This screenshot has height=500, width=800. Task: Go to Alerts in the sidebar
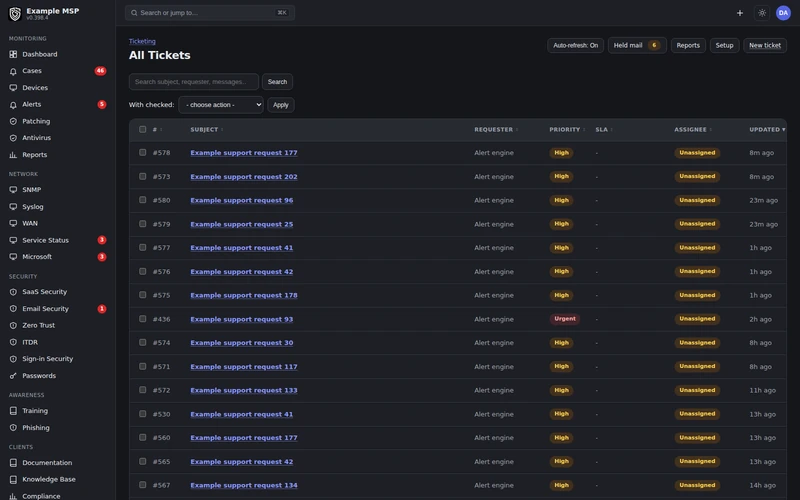pyautogui.click(x=58, y=105)
